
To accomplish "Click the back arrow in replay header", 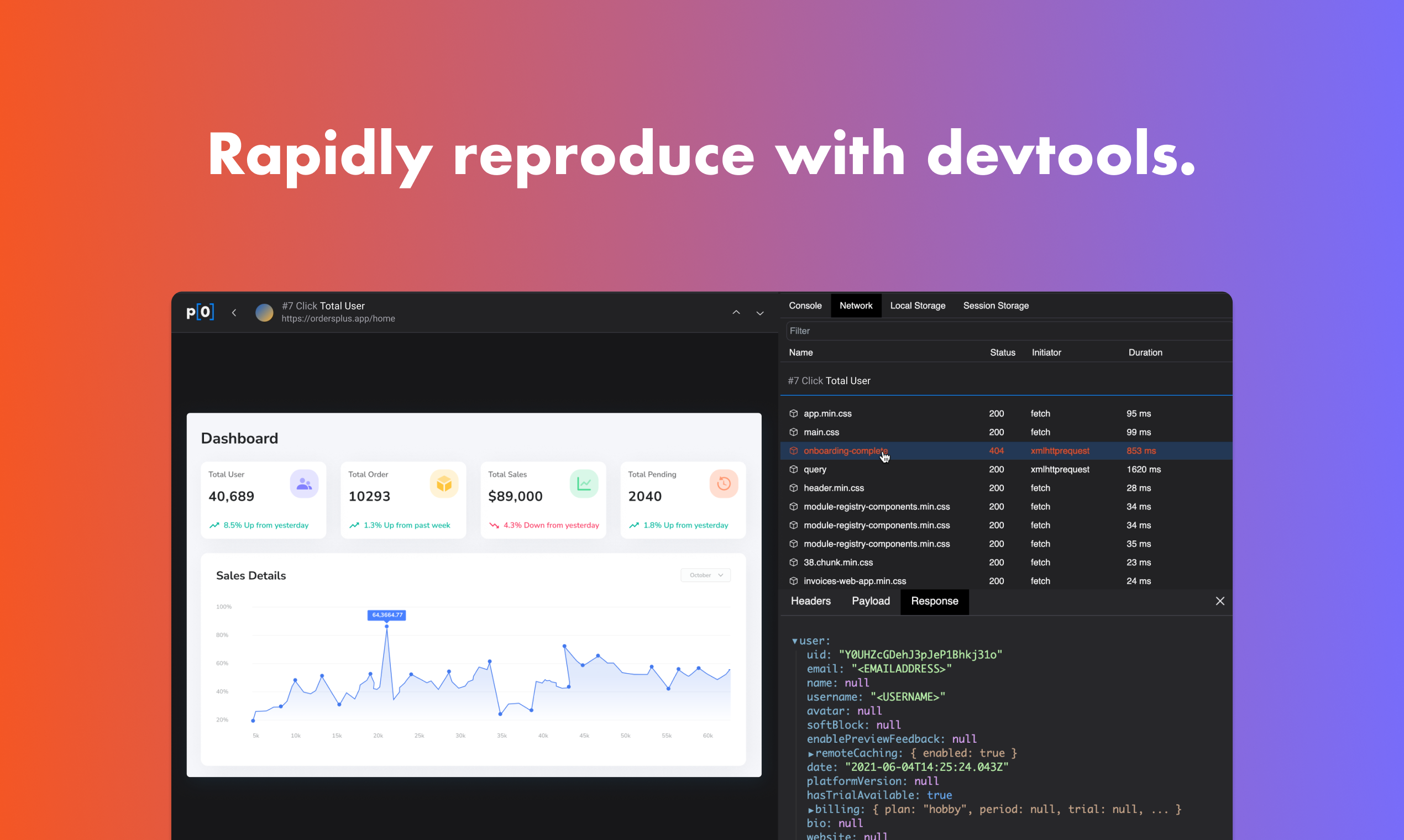I will (x=234, y=312).
